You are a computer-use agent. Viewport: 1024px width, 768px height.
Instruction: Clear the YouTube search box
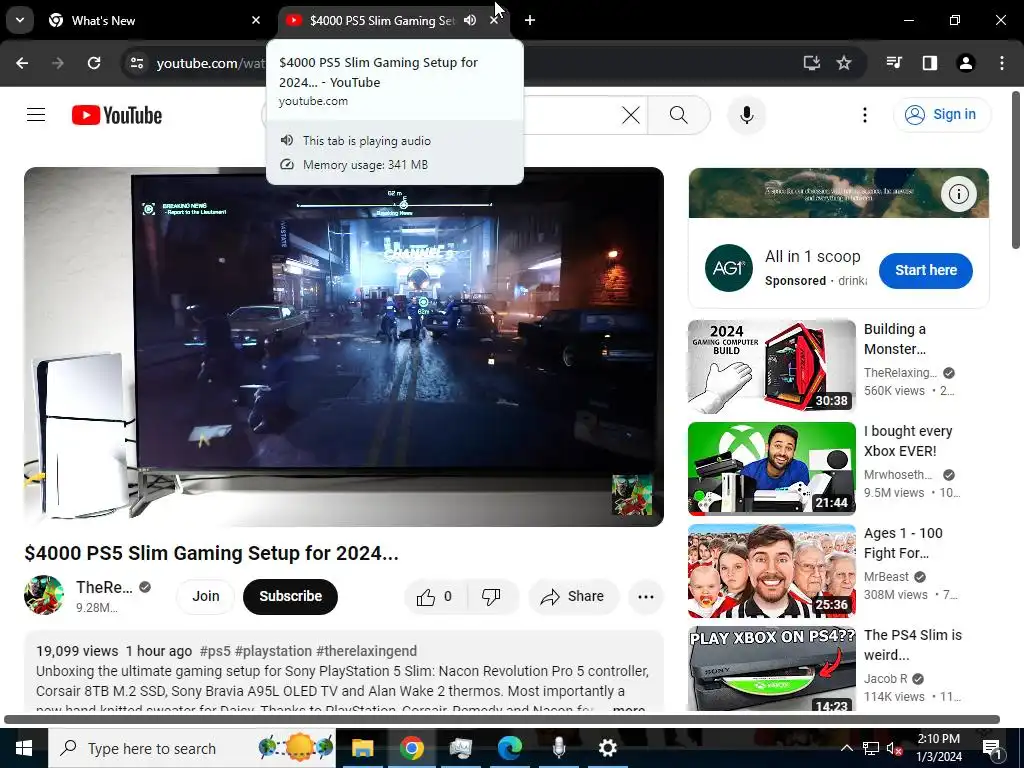[630, 116]
